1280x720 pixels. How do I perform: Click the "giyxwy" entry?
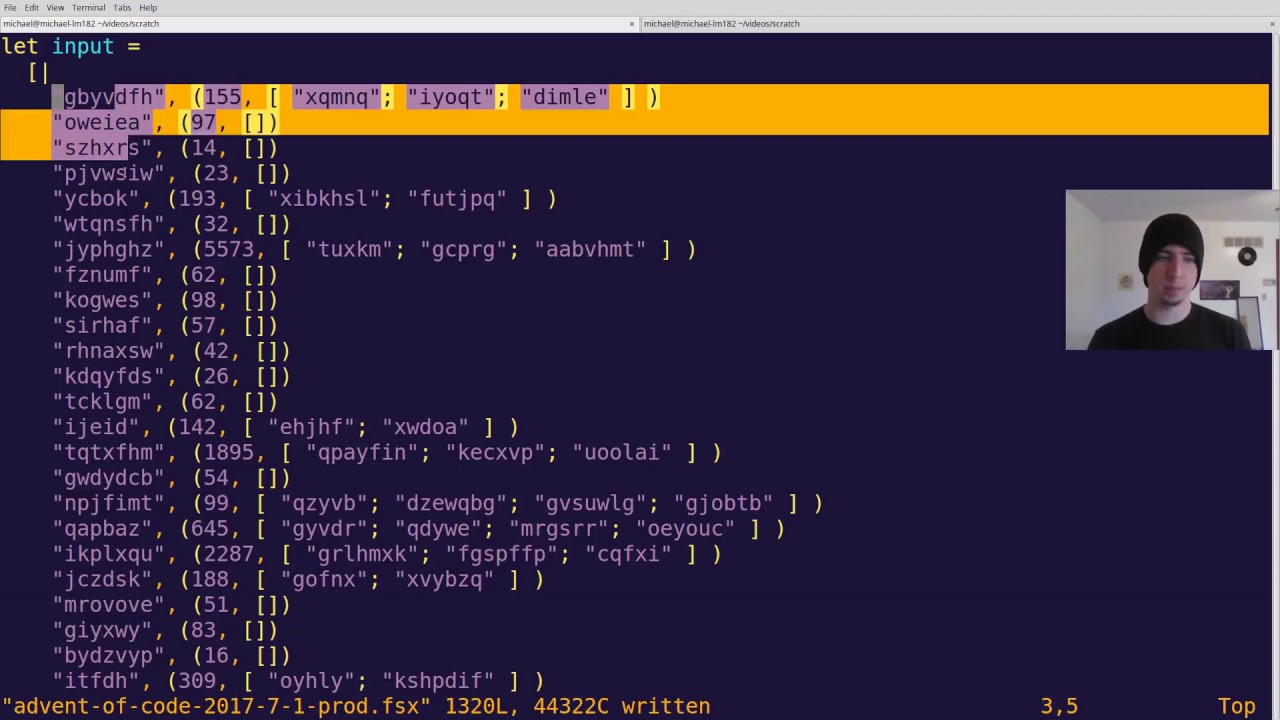pos(165,630)
